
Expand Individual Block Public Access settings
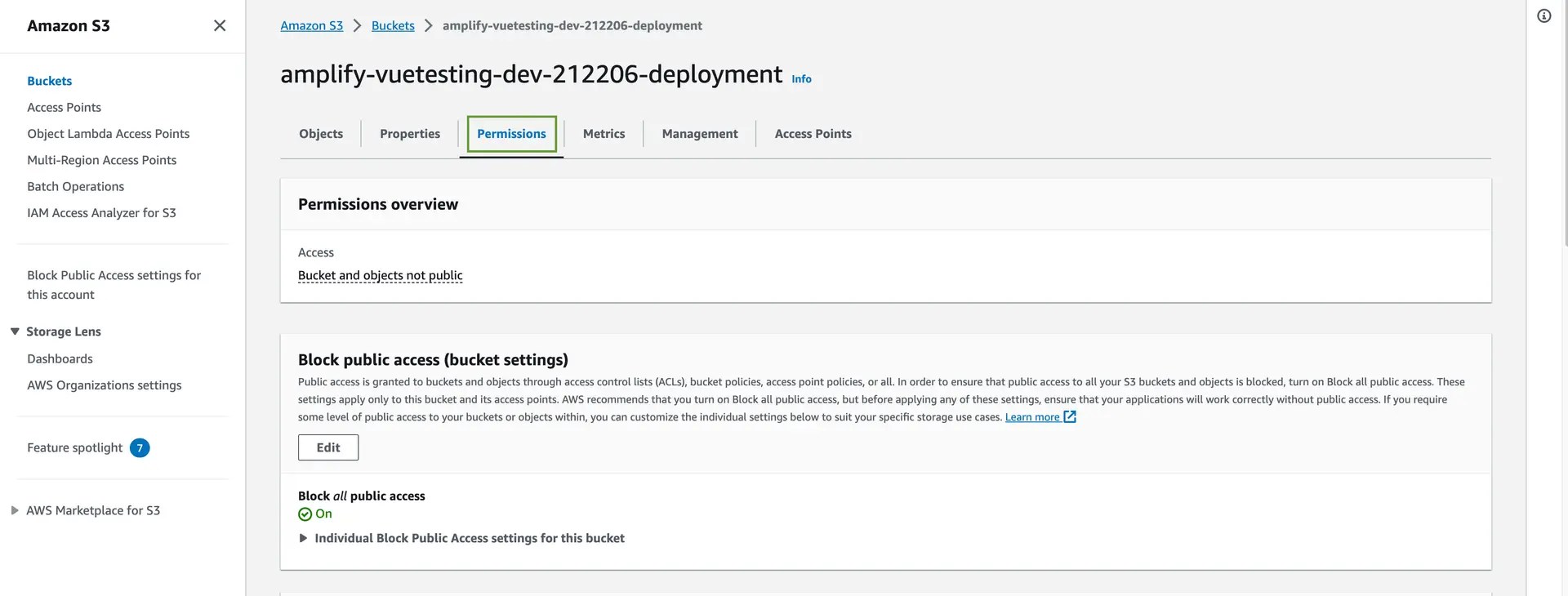(303, 538)
